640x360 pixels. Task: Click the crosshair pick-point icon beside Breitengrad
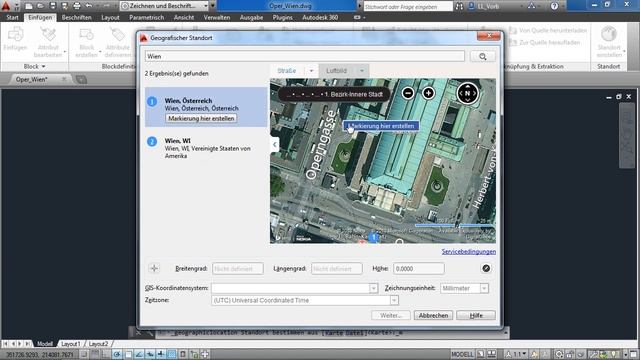point(154,268)
